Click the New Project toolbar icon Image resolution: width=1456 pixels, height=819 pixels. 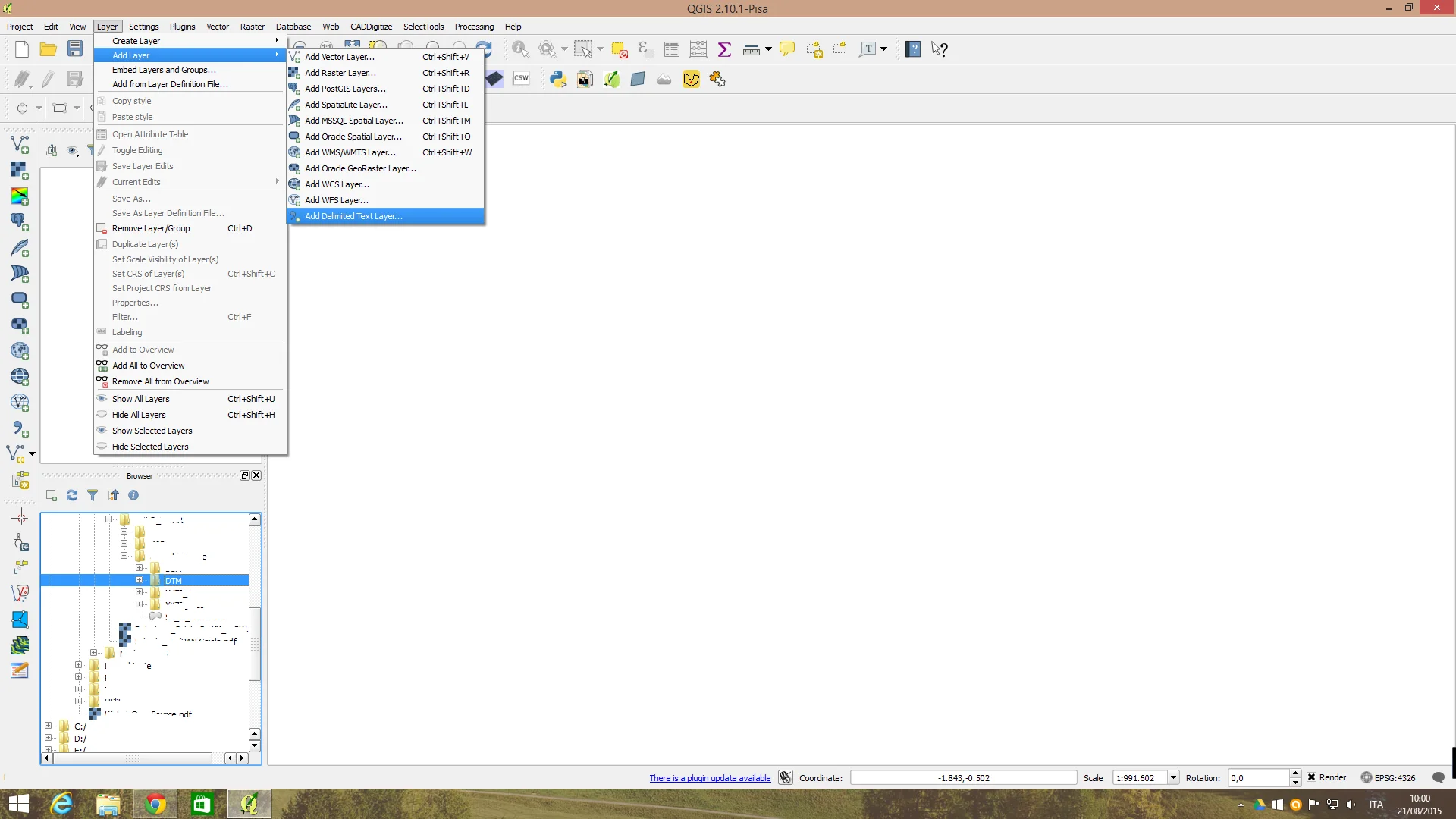tap(22, 49)
